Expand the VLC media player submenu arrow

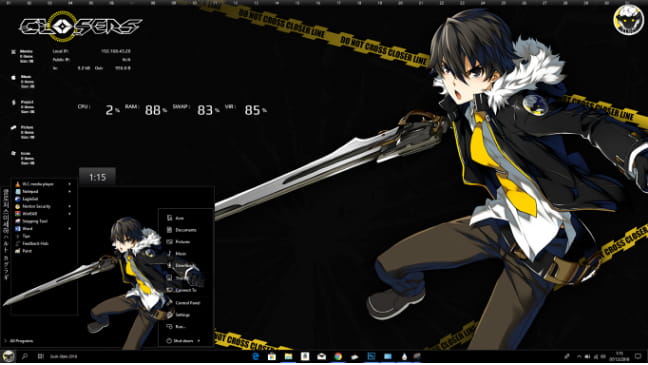click(x=69, y=184)
